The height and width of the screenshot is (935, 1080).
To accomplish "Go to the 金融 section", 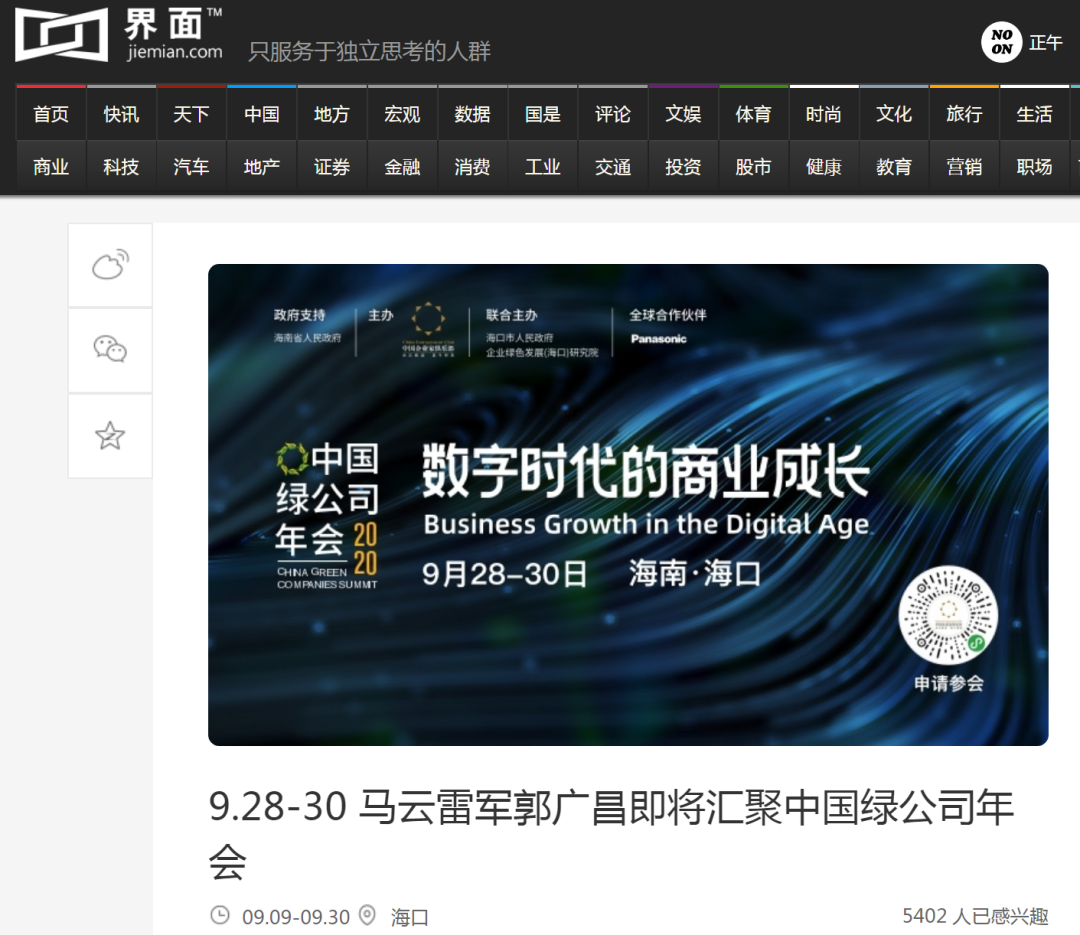I will click(402, 167).
